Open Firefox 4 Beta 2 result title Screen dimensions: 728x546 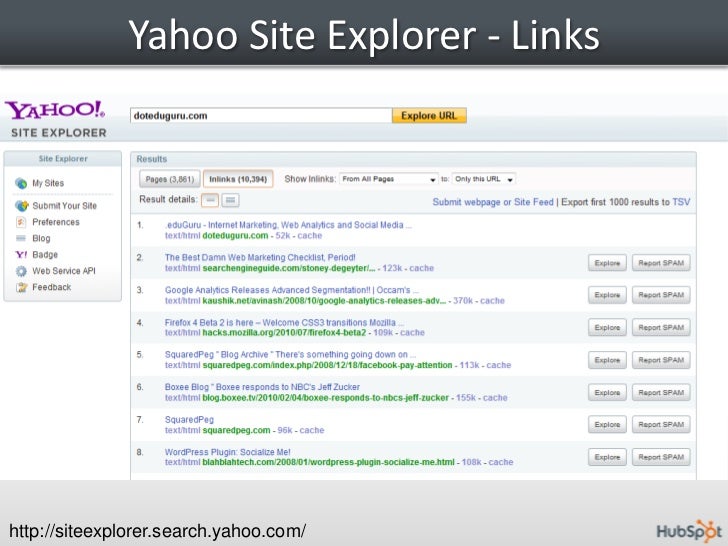click(284, 322)
